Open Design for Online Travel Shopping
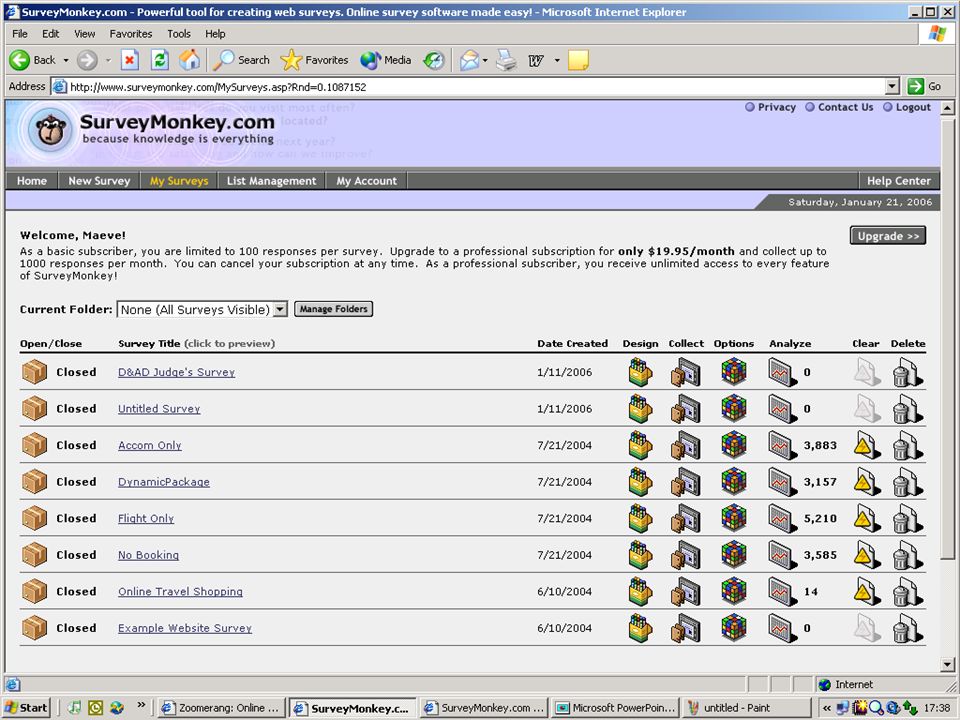 point(640,591)
